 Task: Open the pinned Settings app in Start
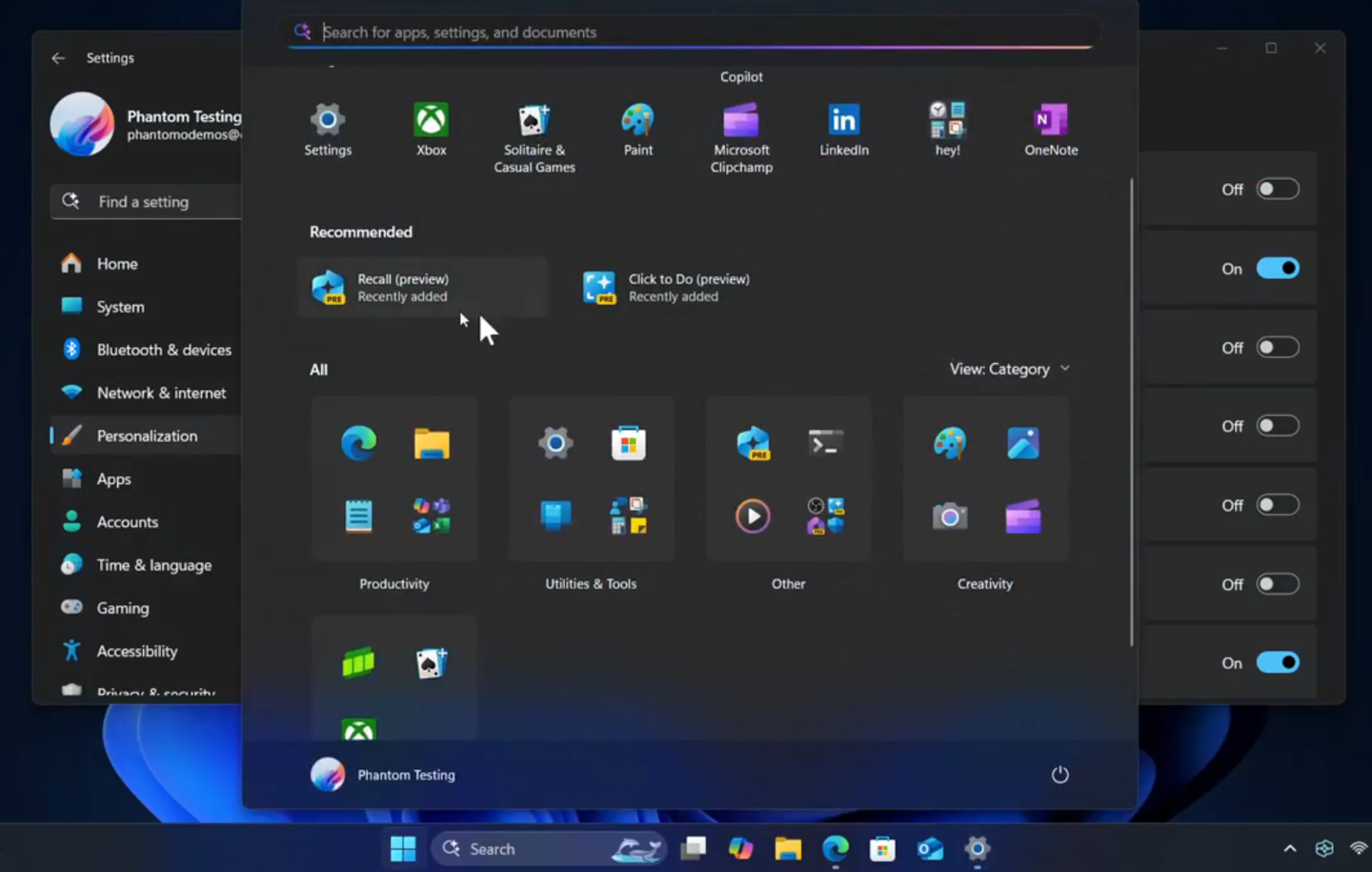pyautogui.click(x=328, y=130)
